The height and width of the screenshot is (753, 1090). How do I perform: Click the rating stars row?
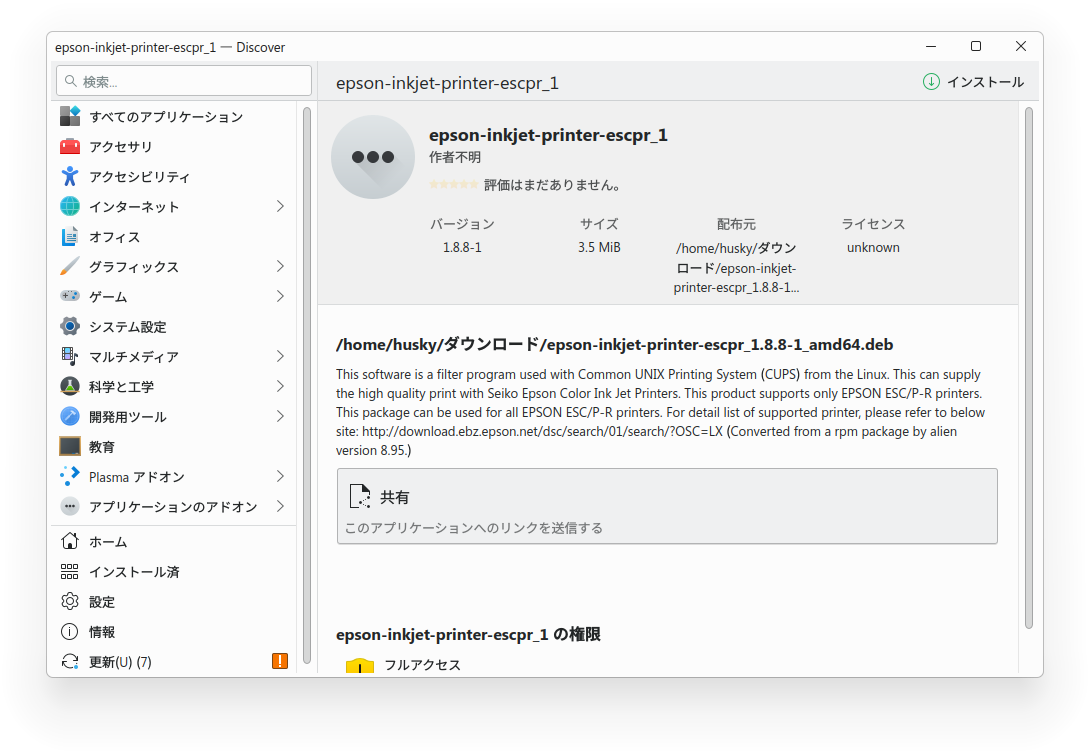[x=453, y=185]
